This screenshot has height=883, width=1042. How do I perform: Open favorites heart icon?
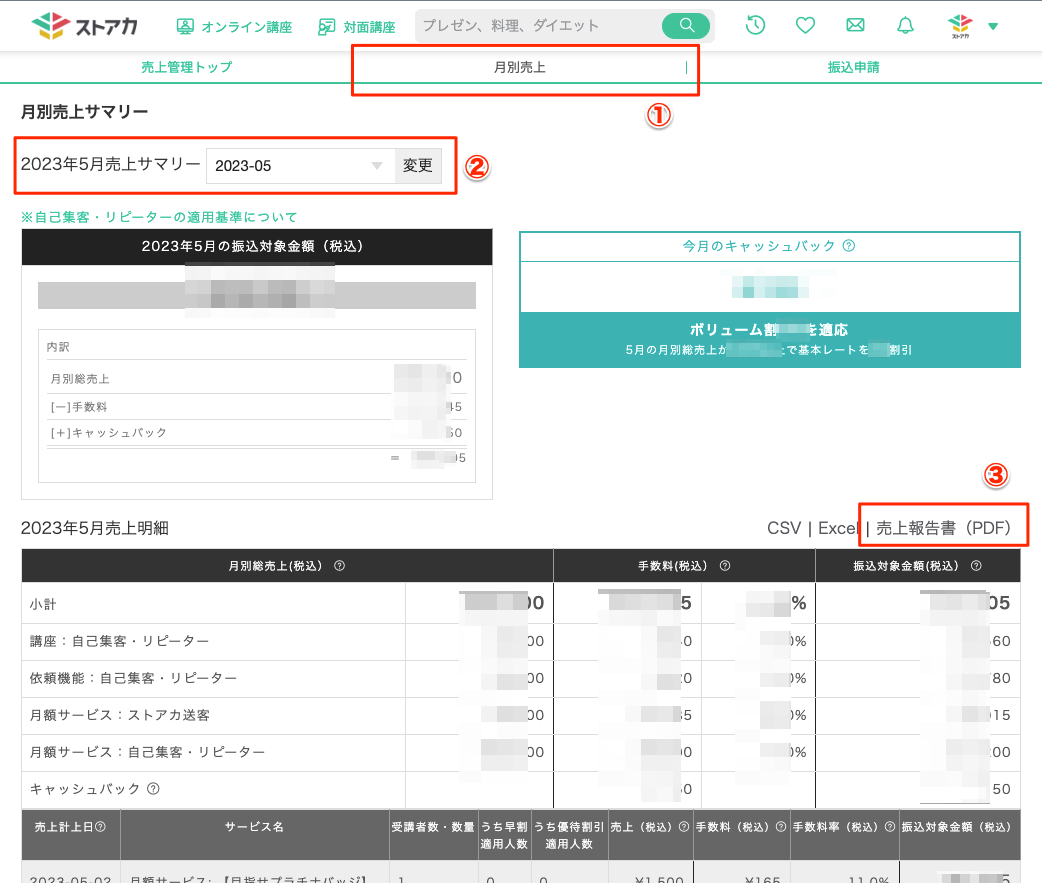805,26
